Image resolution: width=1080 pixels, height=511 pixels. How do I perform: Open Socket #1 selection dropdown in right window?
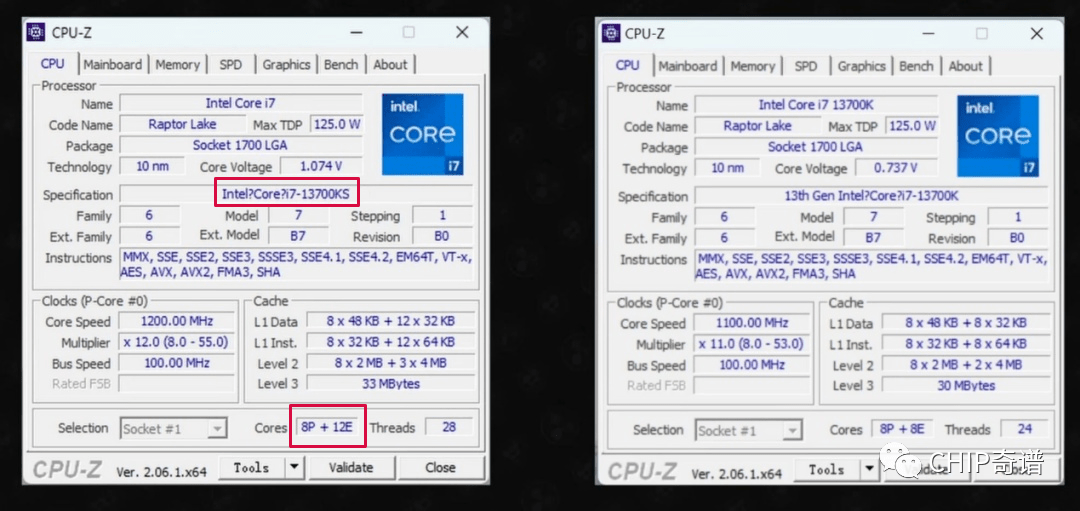point(749,430)
